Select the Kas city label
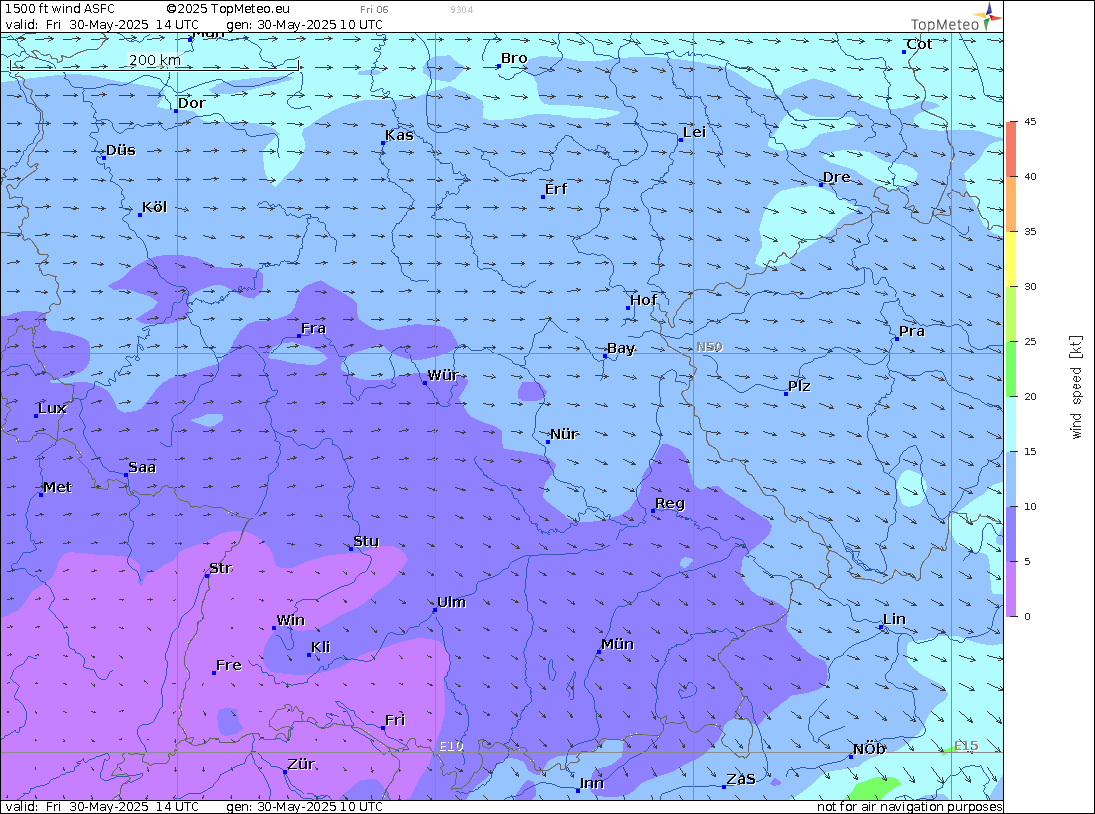Viewport: 1095px width, 814px height. [399, 135]
